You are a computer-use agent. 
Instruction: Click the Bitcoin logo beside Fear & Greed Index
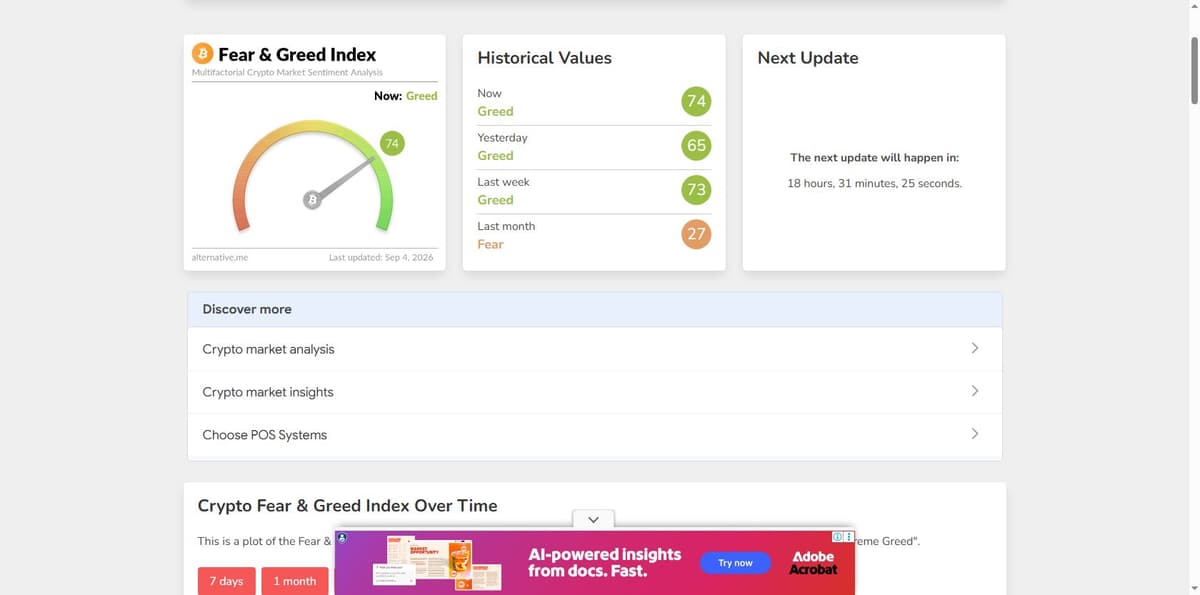[202, 54]
